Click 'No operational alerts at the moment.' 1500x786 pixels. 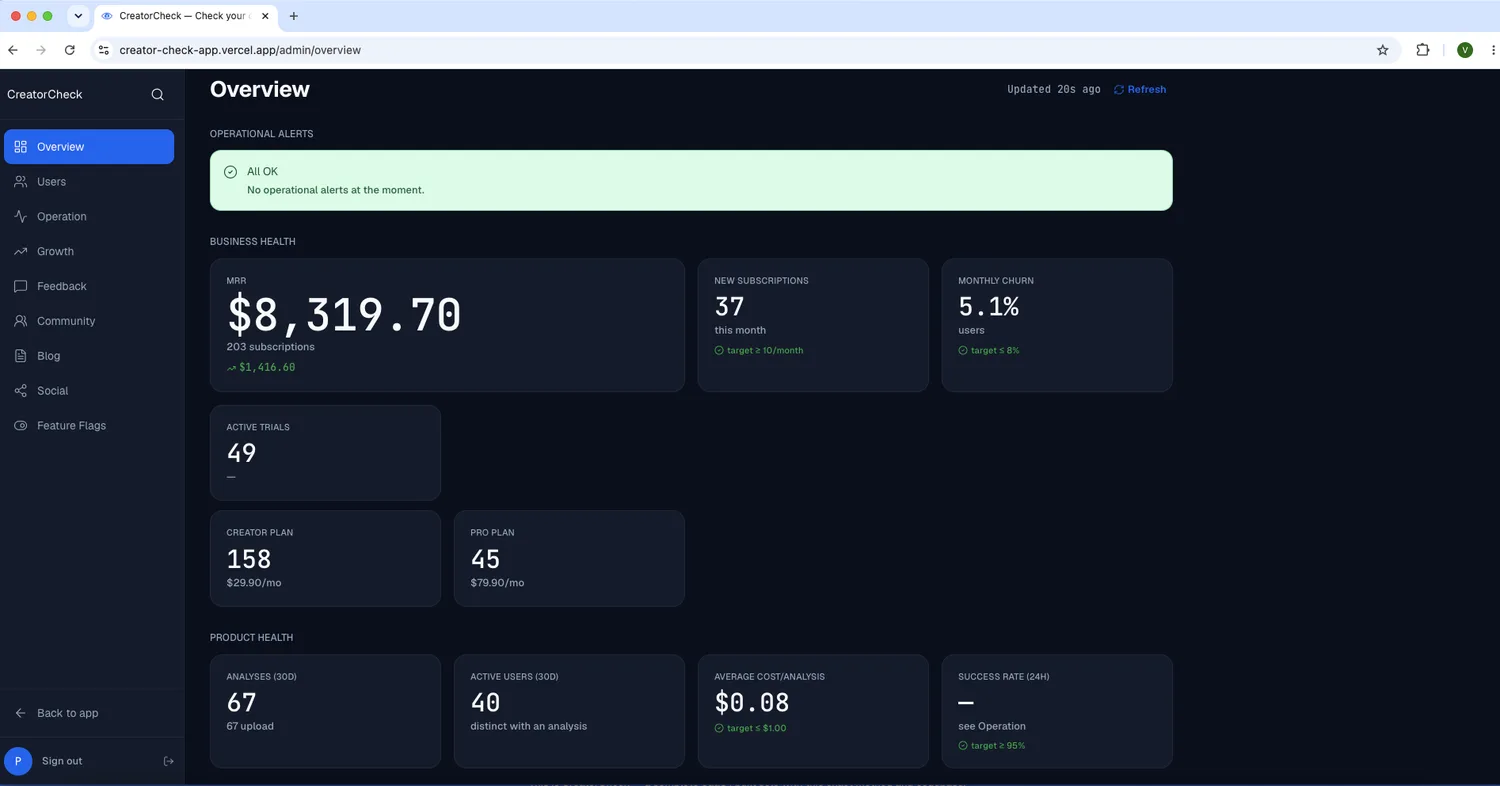336,190
